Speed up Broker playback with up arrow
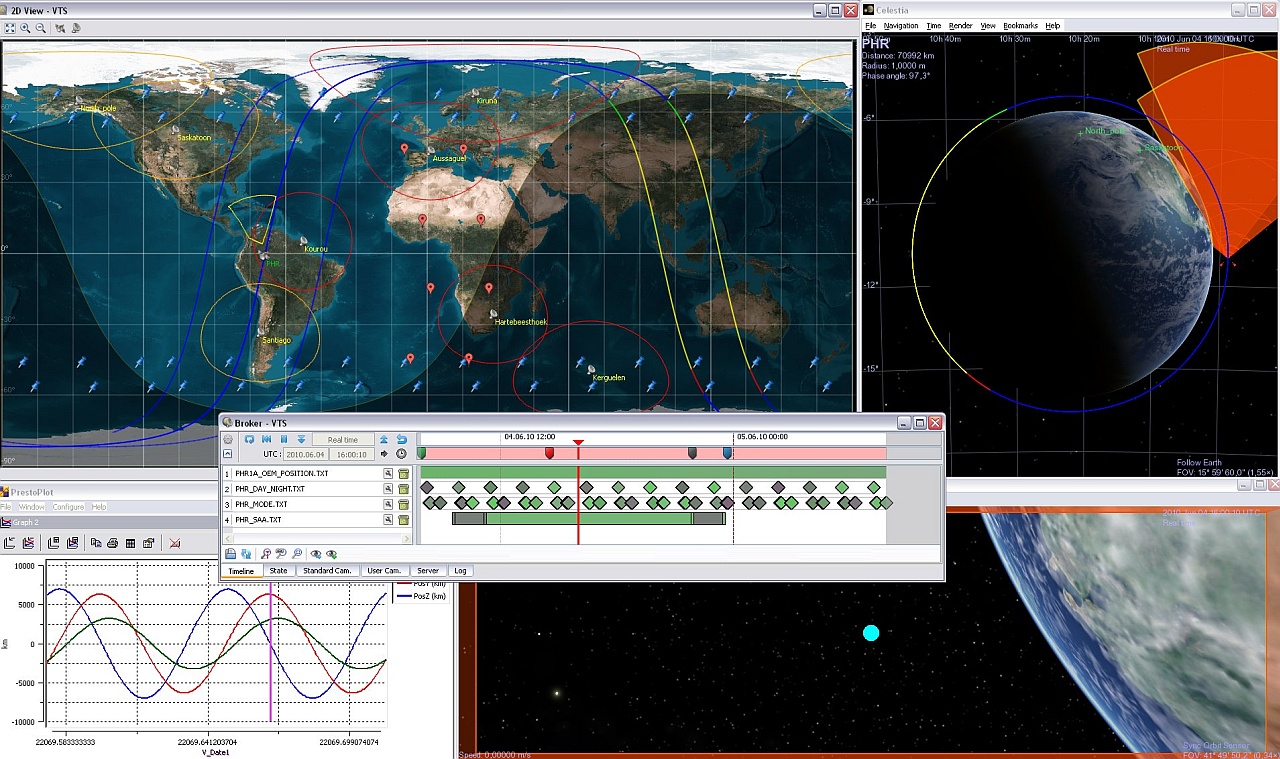The height and width of the screenshot is (759, 1280). tap(384, 439)
